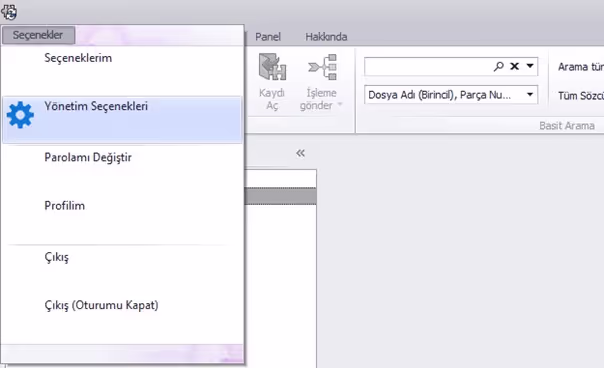Open Yönetim Seçenekleri from the menu
The height and width of the screenshot is (368, 604).
(122, 120)
